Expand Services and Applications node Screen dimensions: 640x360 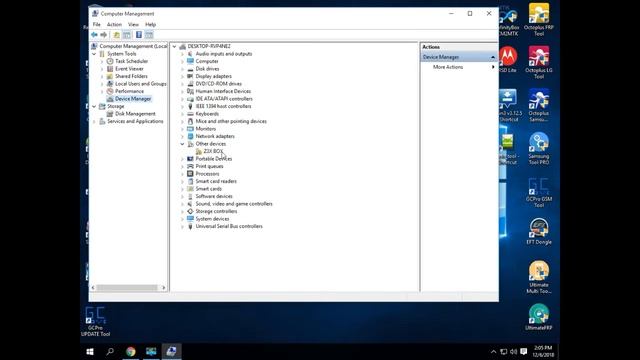[x=94, y=122]
